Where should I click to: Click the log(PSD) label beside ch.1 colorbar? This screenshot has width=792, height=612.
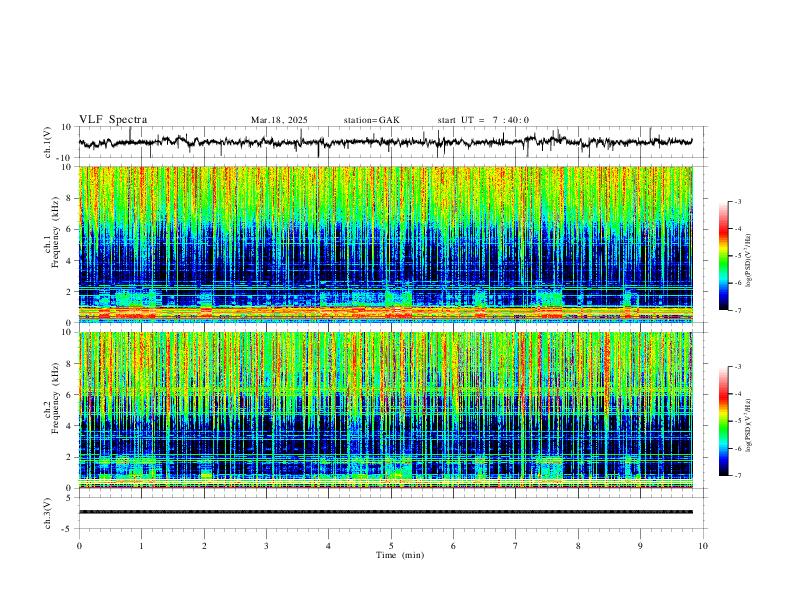point(749,261)
